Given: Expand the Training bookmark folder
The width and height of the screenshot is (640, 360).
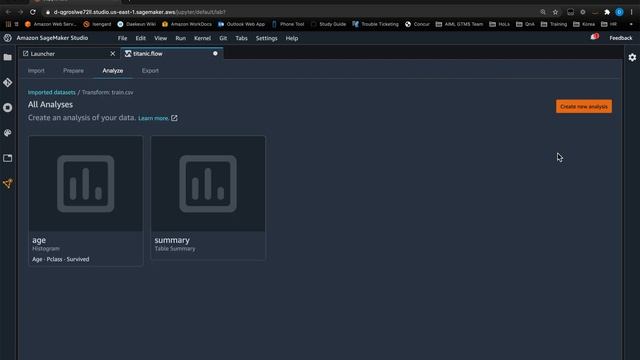Looking at the screenshot, I should point(554,24).
